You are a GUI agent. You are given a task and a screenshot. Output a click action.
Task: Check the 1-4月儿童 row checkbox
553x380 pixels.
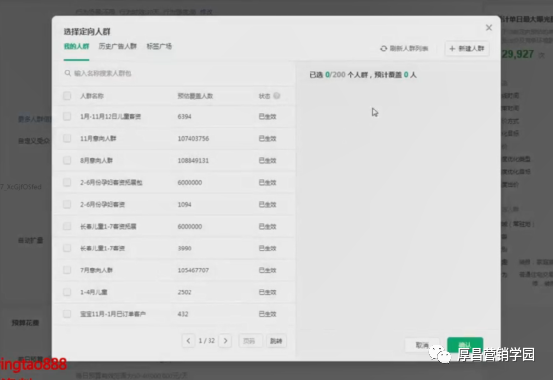[67, 292]
